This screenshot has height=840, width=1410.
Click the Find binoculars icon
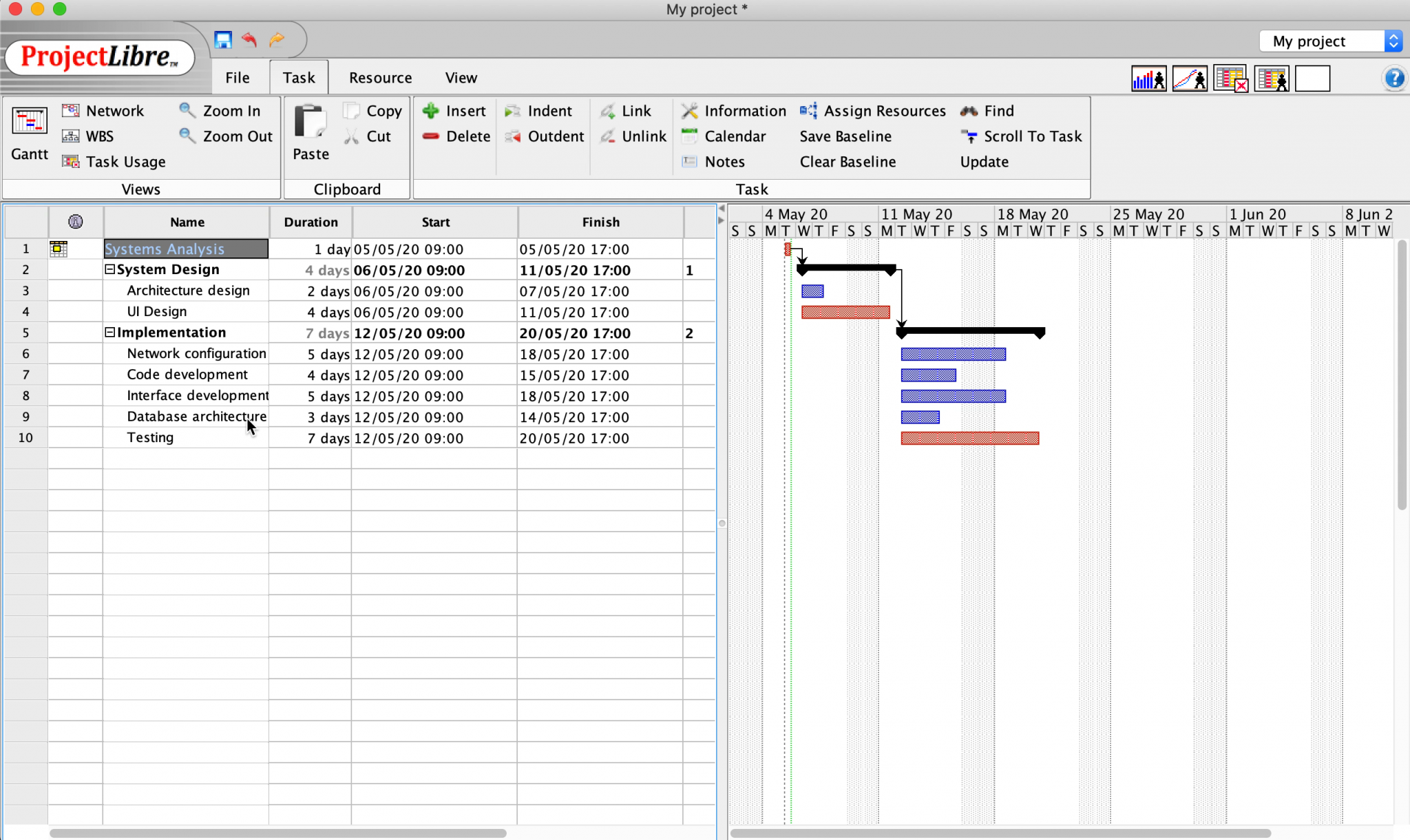969,111
